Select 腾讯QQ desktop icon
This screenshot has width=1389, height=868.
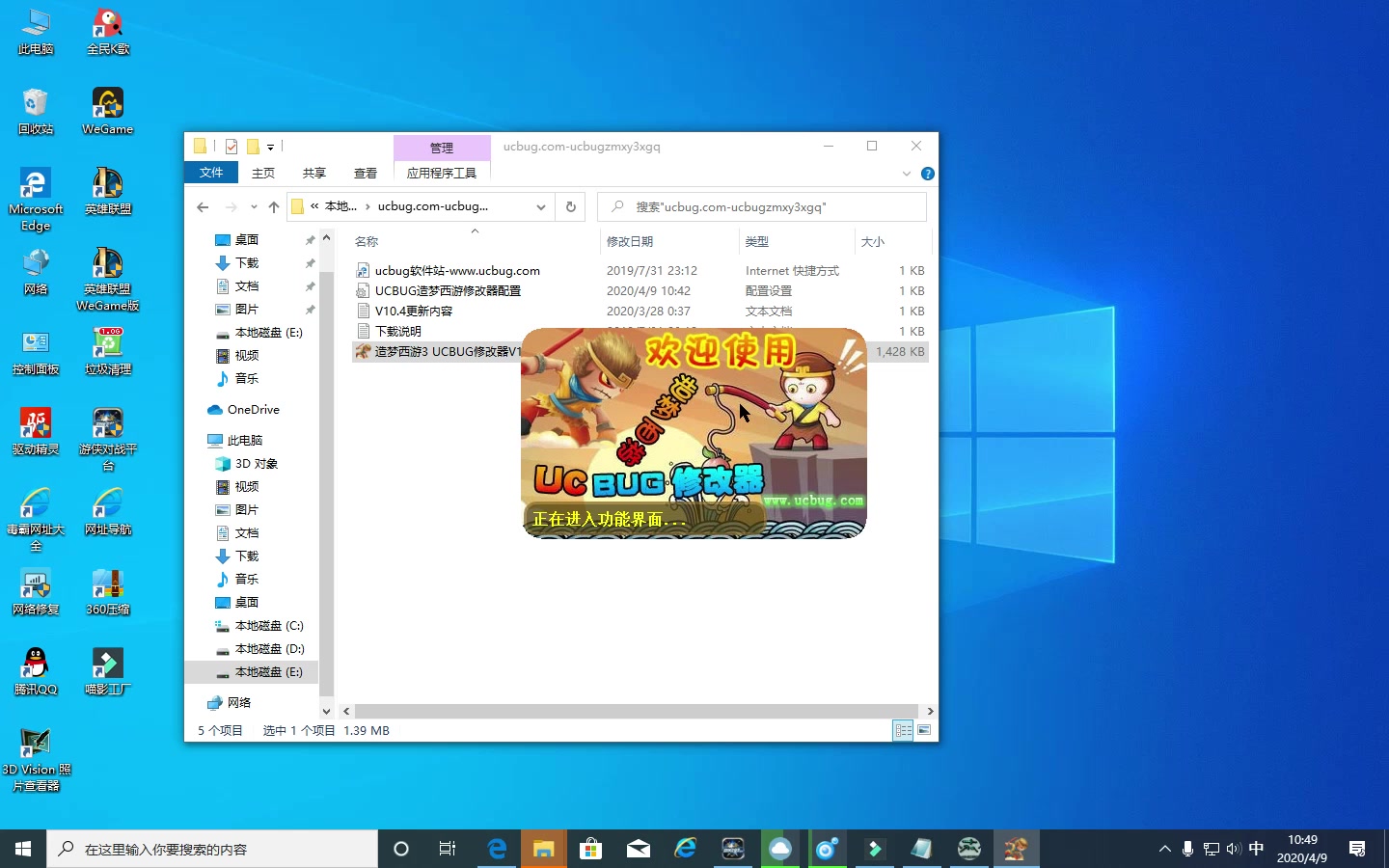36,672
